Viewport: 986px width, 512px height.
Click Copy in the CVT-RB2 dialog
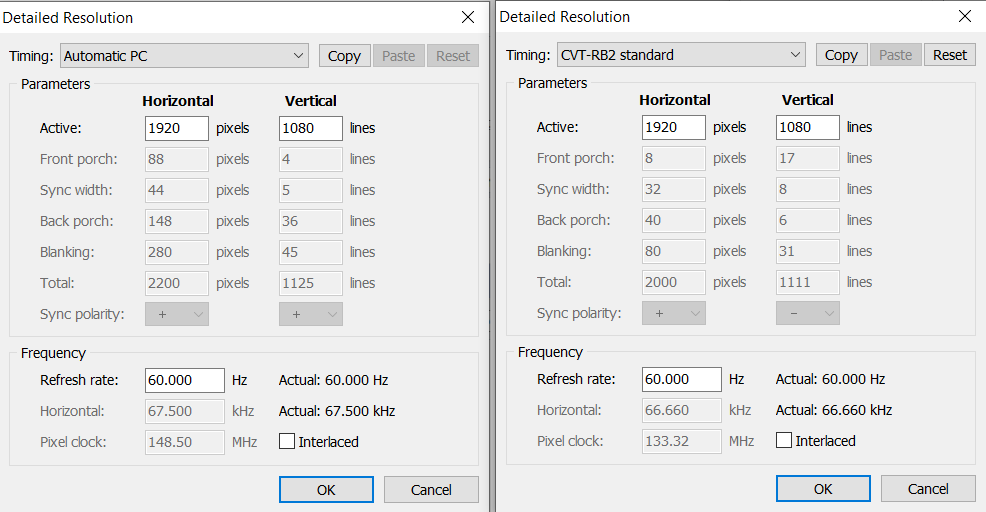pos(841,55)
